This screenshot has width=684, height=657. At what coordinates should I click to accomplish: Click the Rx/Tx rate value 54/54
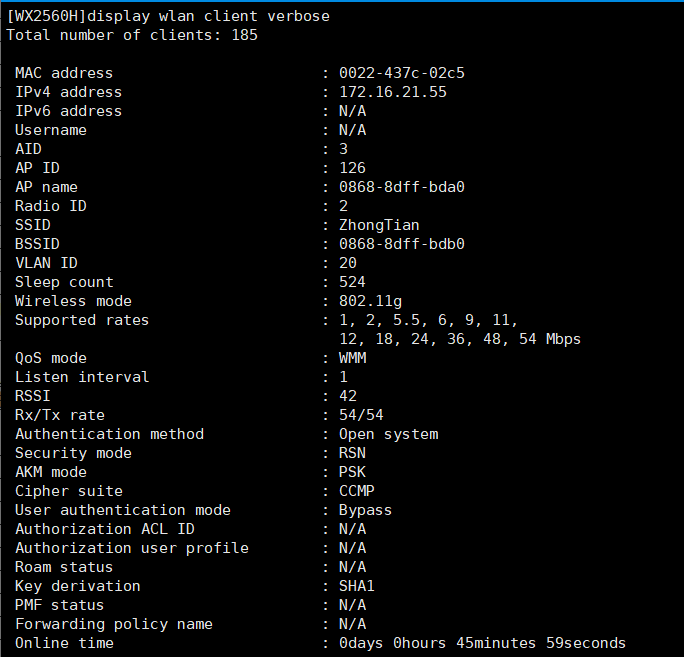point(361,415)
